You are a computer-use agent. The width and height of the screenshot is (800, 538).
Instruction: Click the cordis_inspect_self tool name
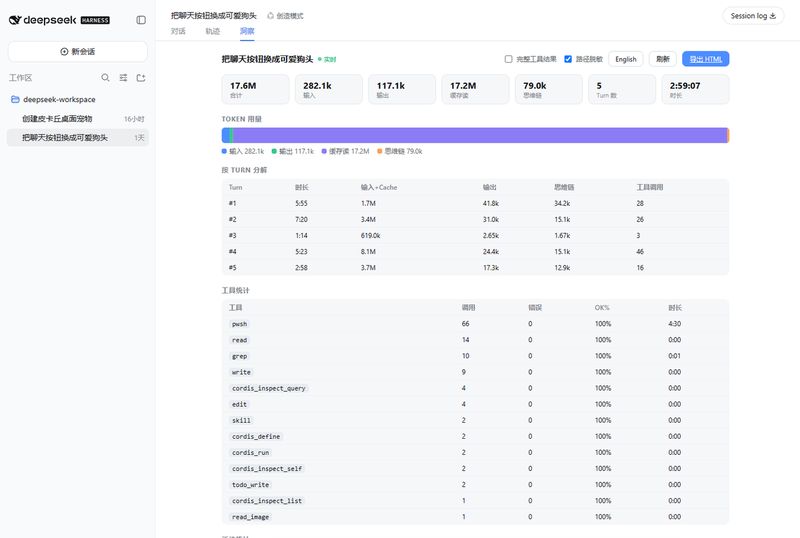pos(267,469)
